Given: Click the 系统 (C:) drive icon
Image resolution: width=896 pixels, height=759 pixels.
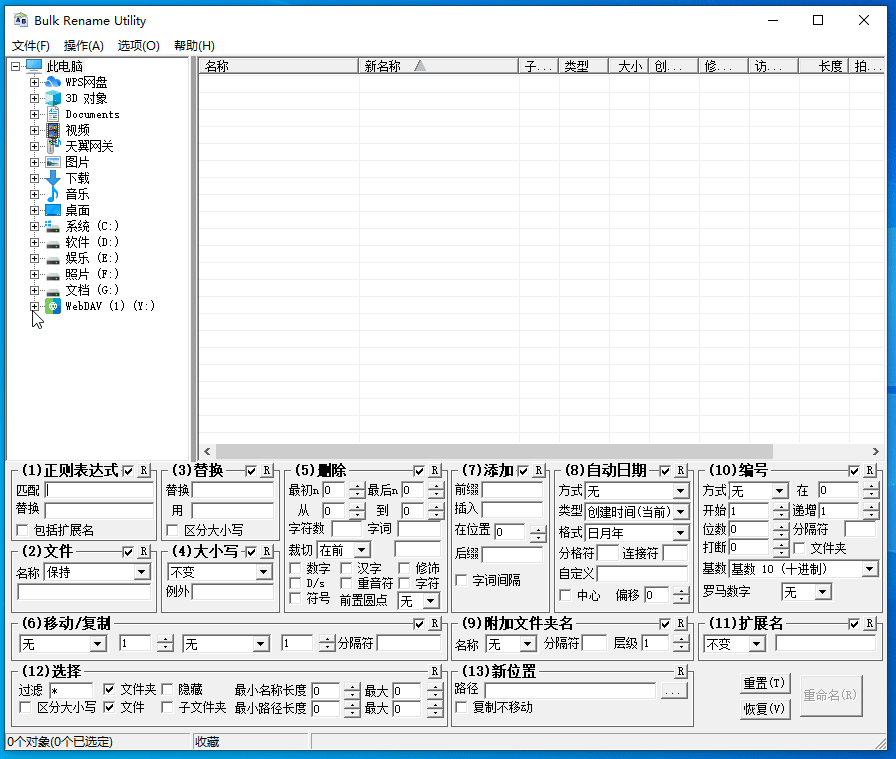Looking at the screenshot, I should [53, 226].
